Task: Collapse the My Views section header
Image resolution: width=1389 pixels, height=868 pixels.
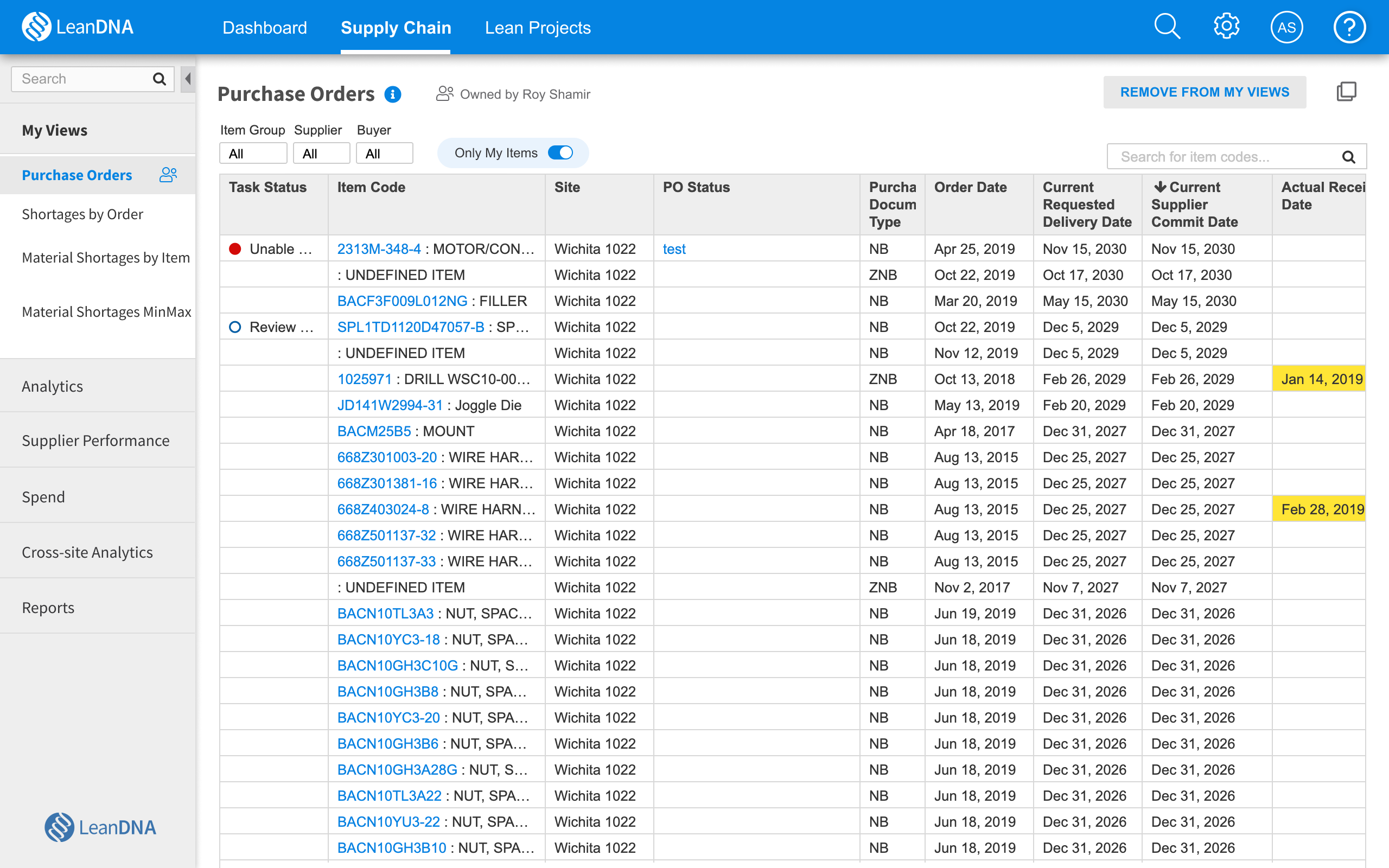Action: point(98,130)
